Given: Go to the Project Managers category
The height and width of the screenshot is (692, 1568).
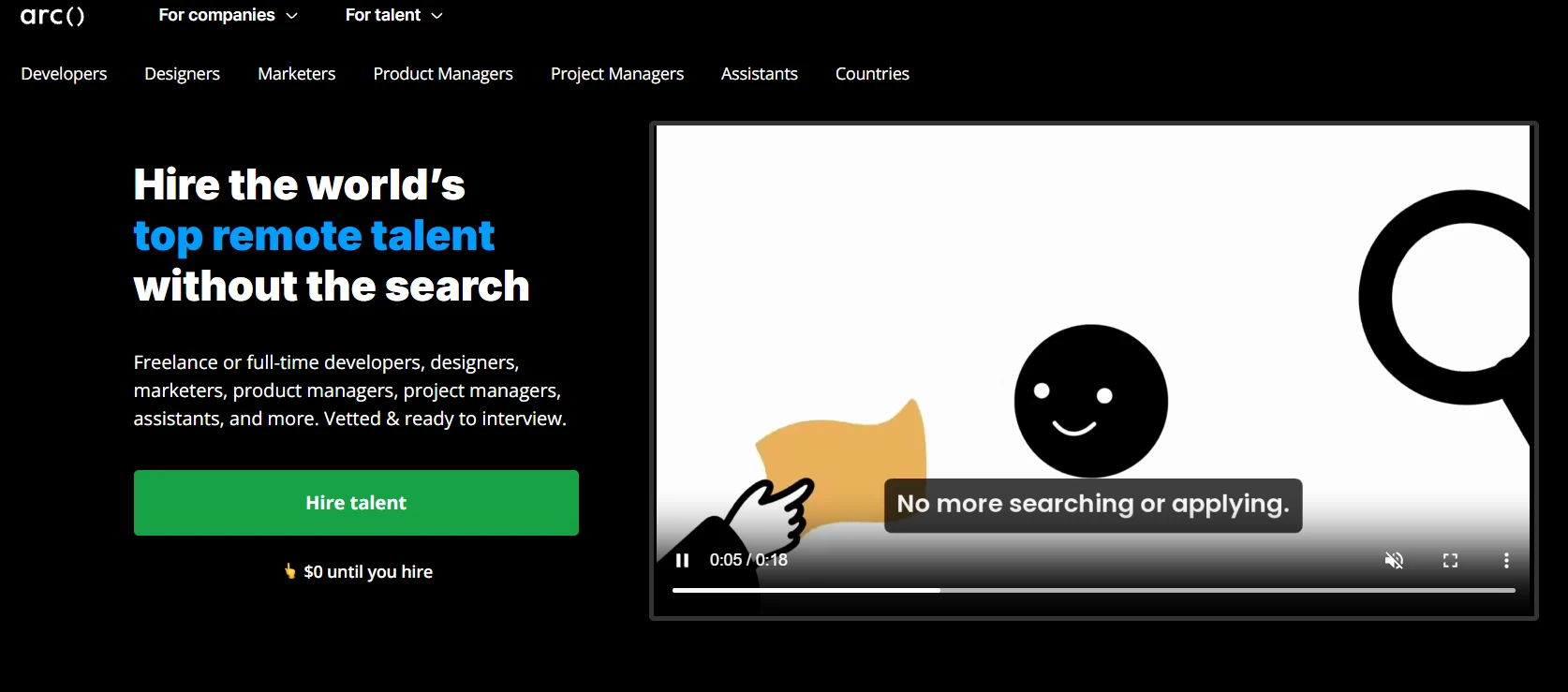Looking at the screenshot, I should tap(617, 73).
